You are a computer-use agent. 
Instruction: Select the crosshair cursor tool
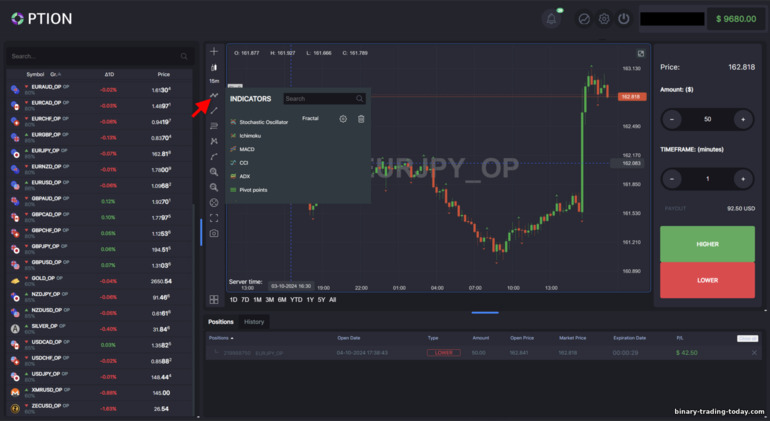(x=214, y=52)
